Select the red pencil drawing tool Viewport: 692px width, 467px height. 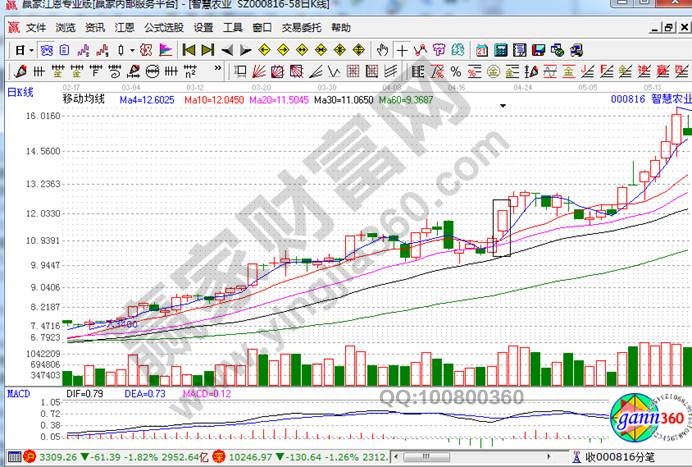(x=18, y=70)
